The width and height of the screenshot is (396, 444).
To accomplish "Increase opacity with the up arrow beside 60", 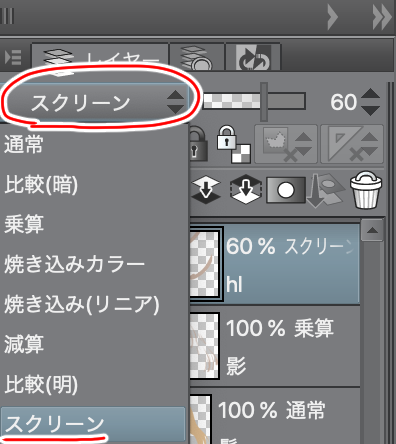I will (x=370, y=94).
